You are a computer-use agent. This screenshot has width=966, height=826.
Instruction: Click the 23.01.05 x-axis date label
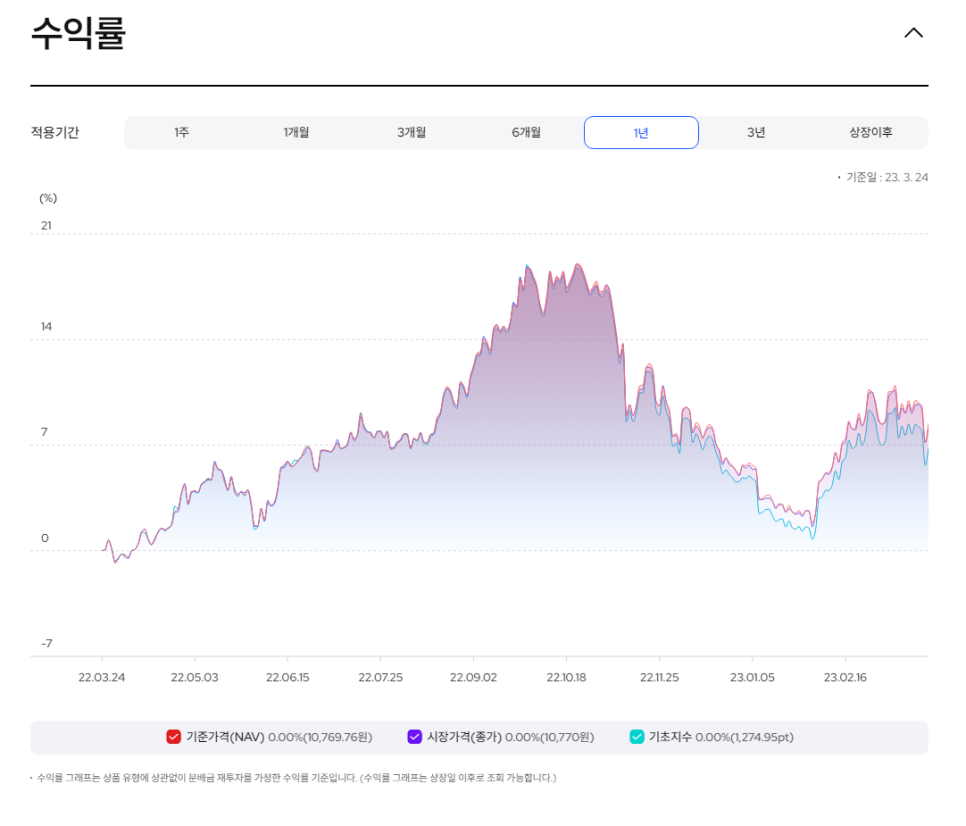[752, 678]
